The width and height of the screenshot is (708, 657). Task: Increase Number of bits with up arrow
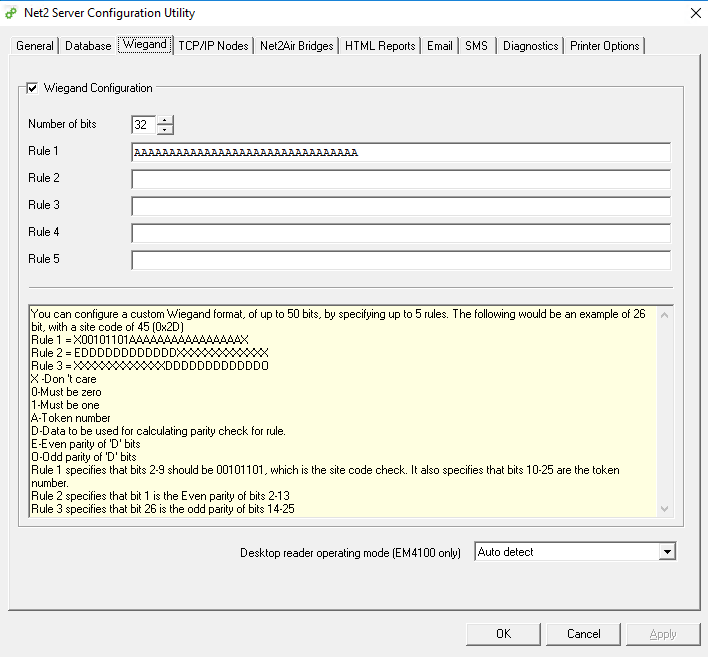coord(165,120)
